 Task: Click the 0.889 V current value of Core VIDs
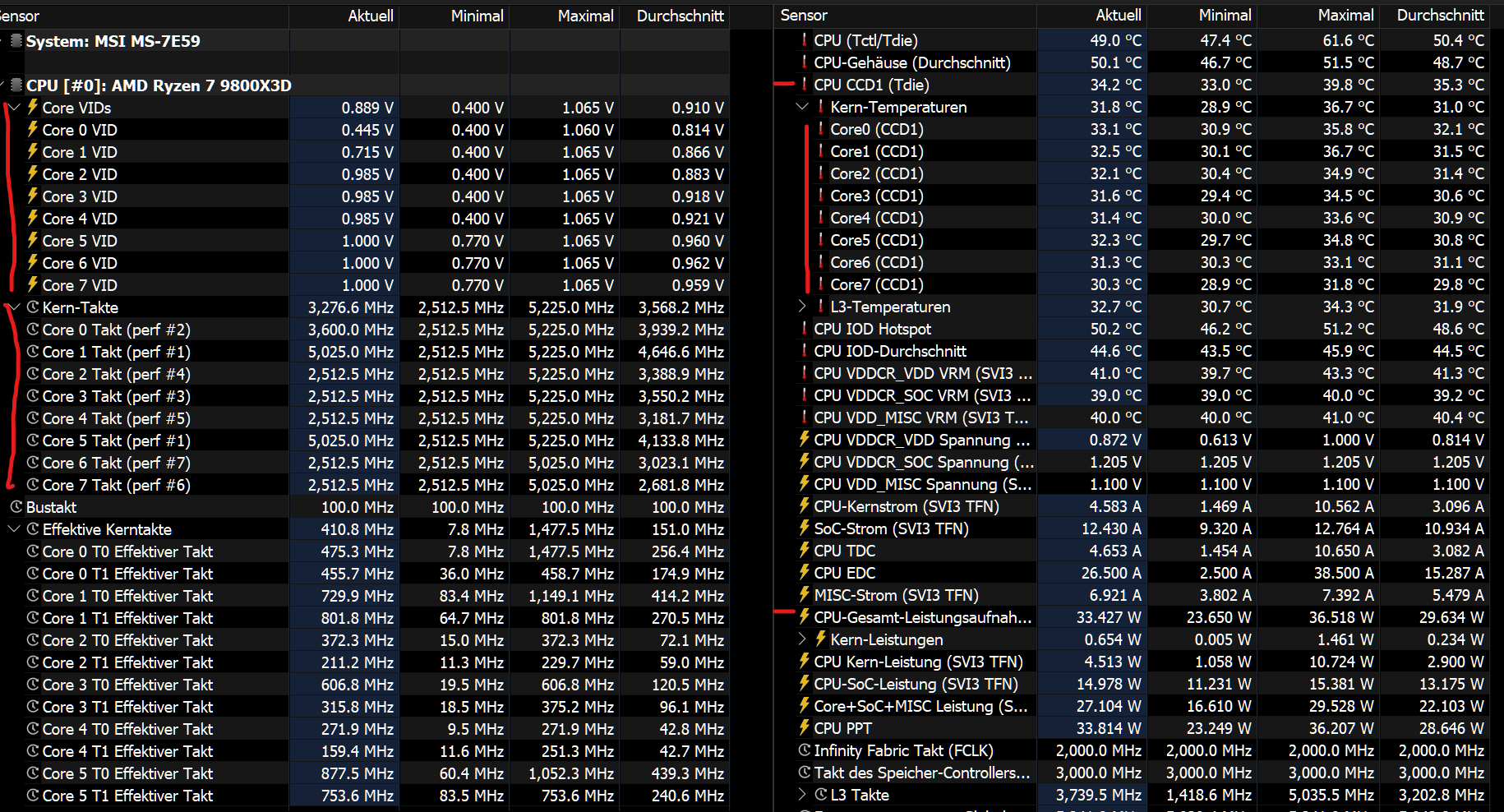click(367, 108)
